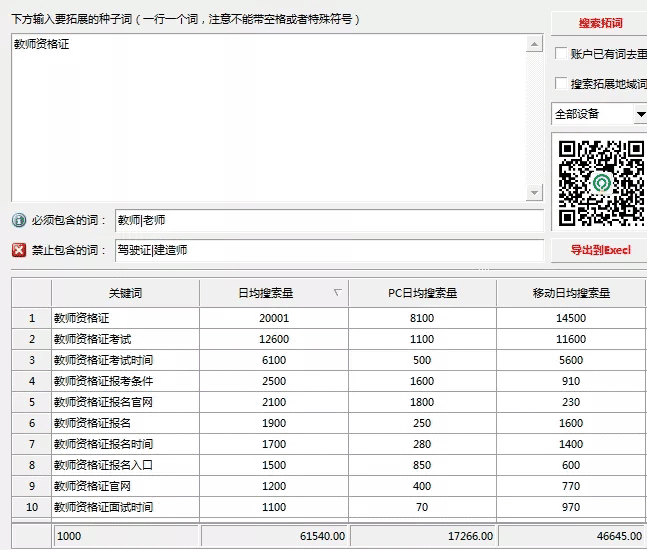Enable 账户已有词去重 checkbox

click(562, 54)
